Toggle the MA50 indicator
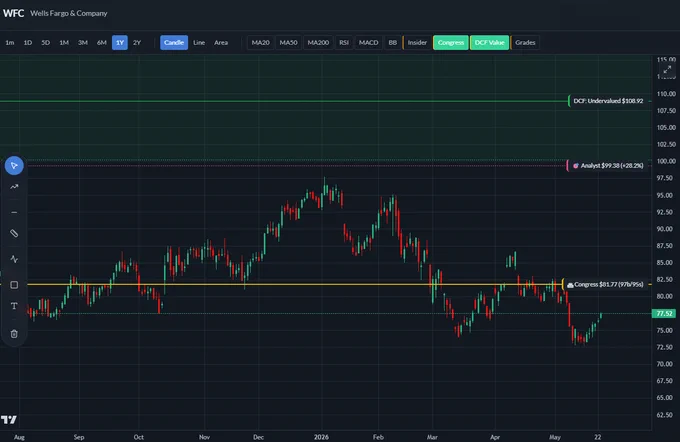680x442 pixels. [x=288, y=43]
